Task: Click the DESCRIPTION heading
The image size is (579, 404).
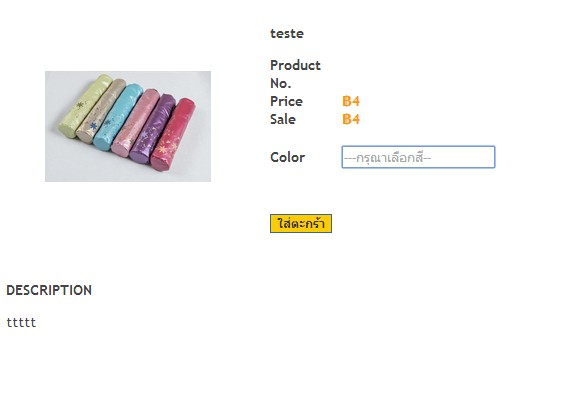Action: coord(49,290)
